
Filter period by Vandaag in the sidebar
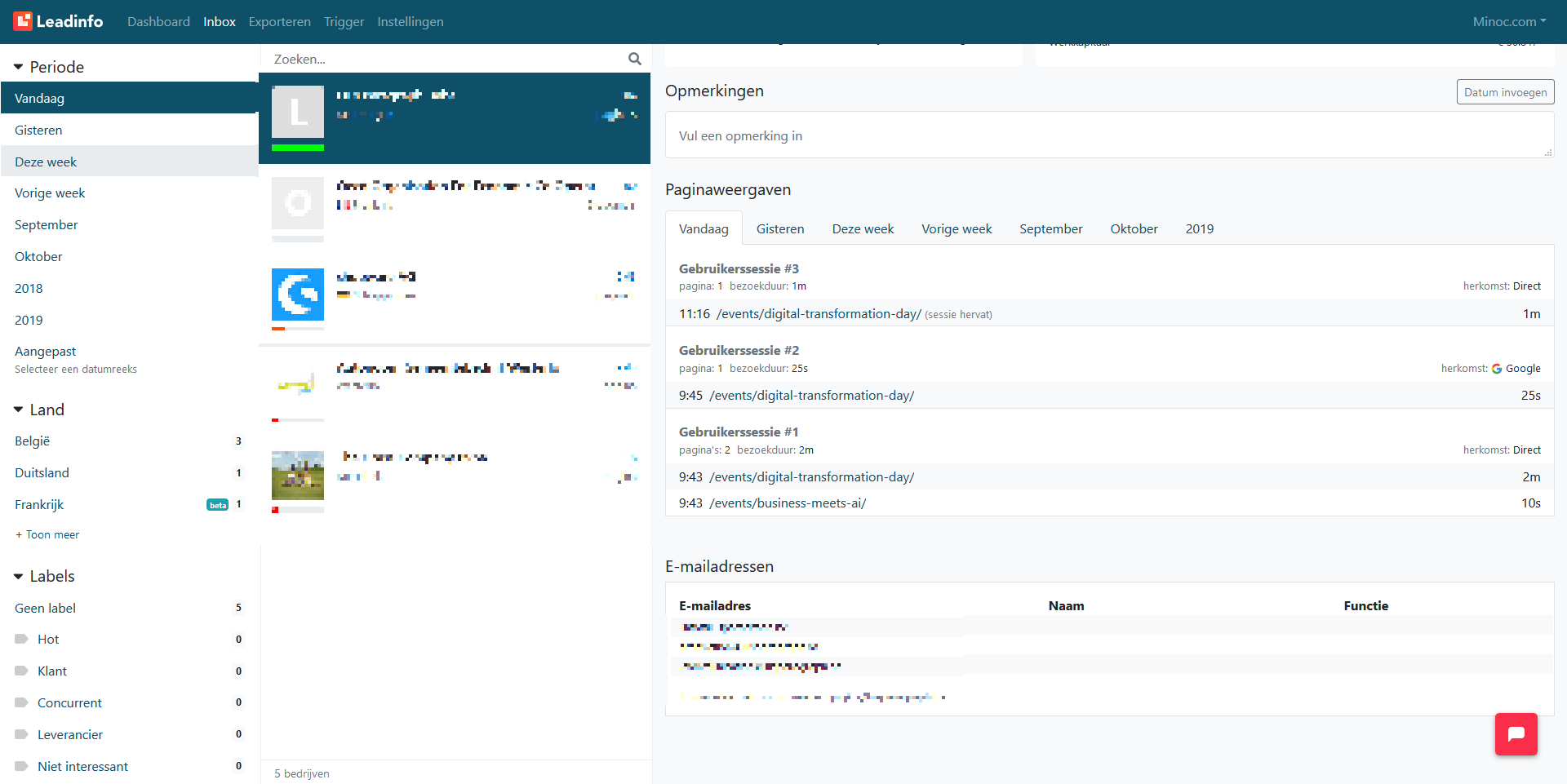tap(130, 98)
